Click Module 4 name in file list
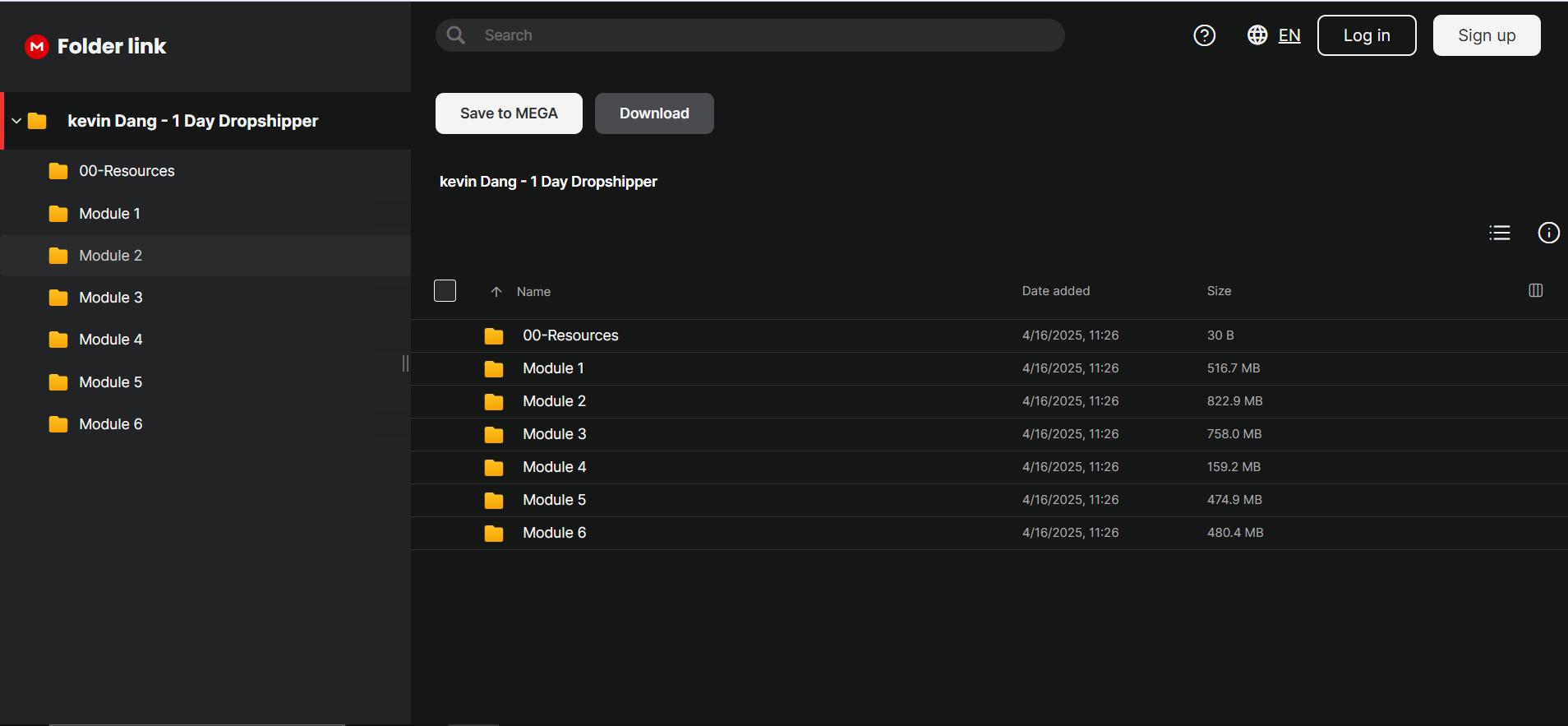The width and height of the screenshot is (1568, 726). tap(555, 467)
